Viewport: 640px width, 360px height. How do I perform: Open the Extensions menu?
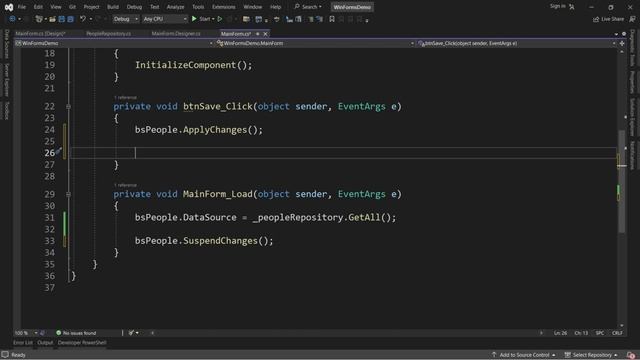pos(224,7)
